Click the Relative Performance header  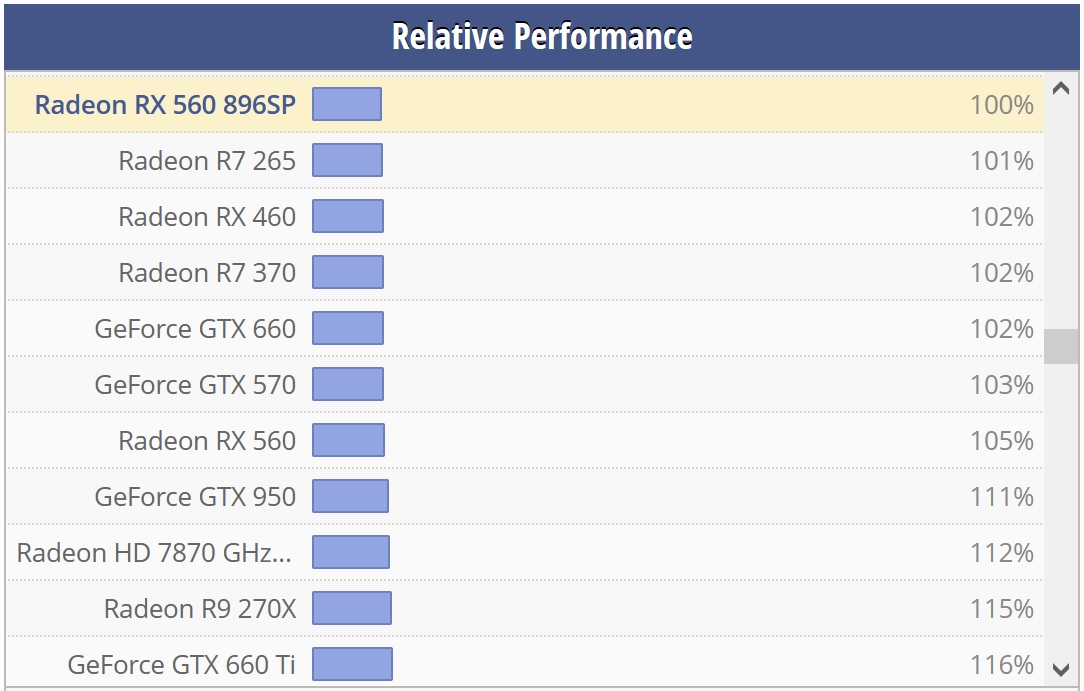pos(542,36)
